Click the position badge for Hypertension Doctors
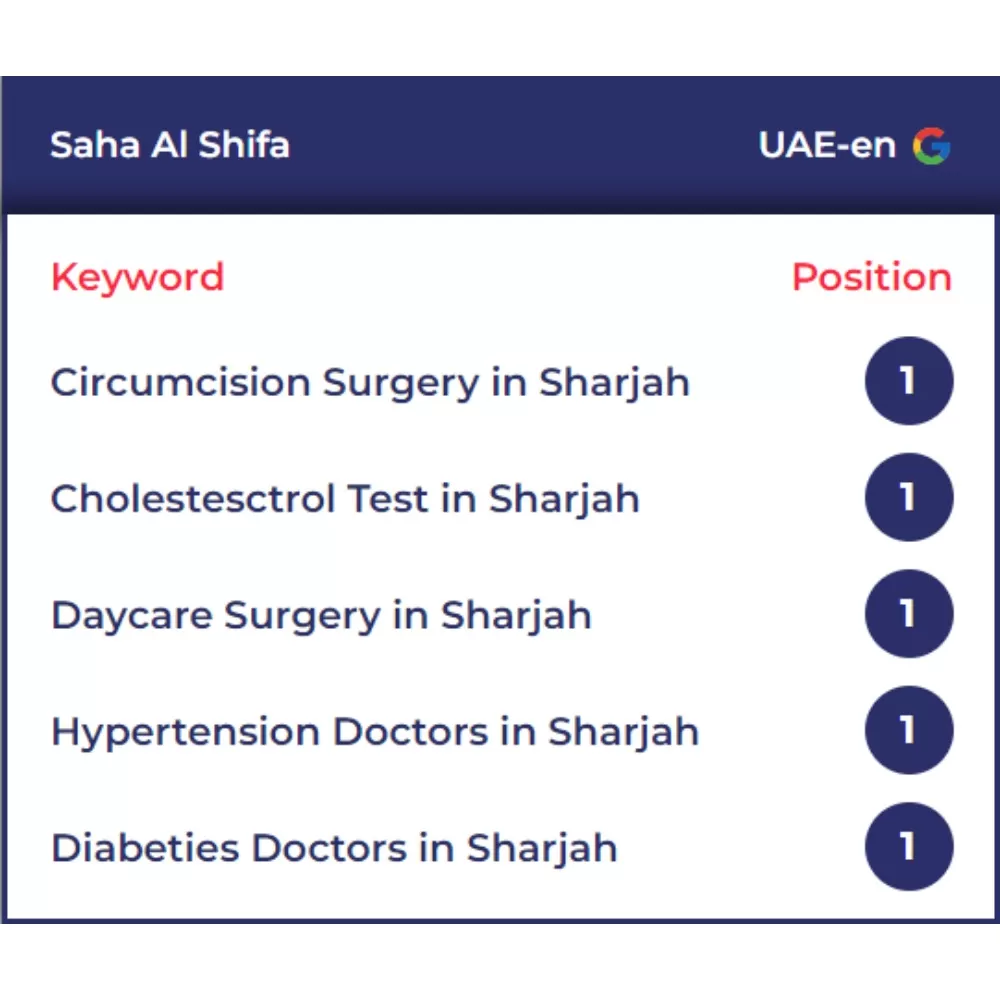Screen dimensions: 1000x1000 [x=908, y=731]
